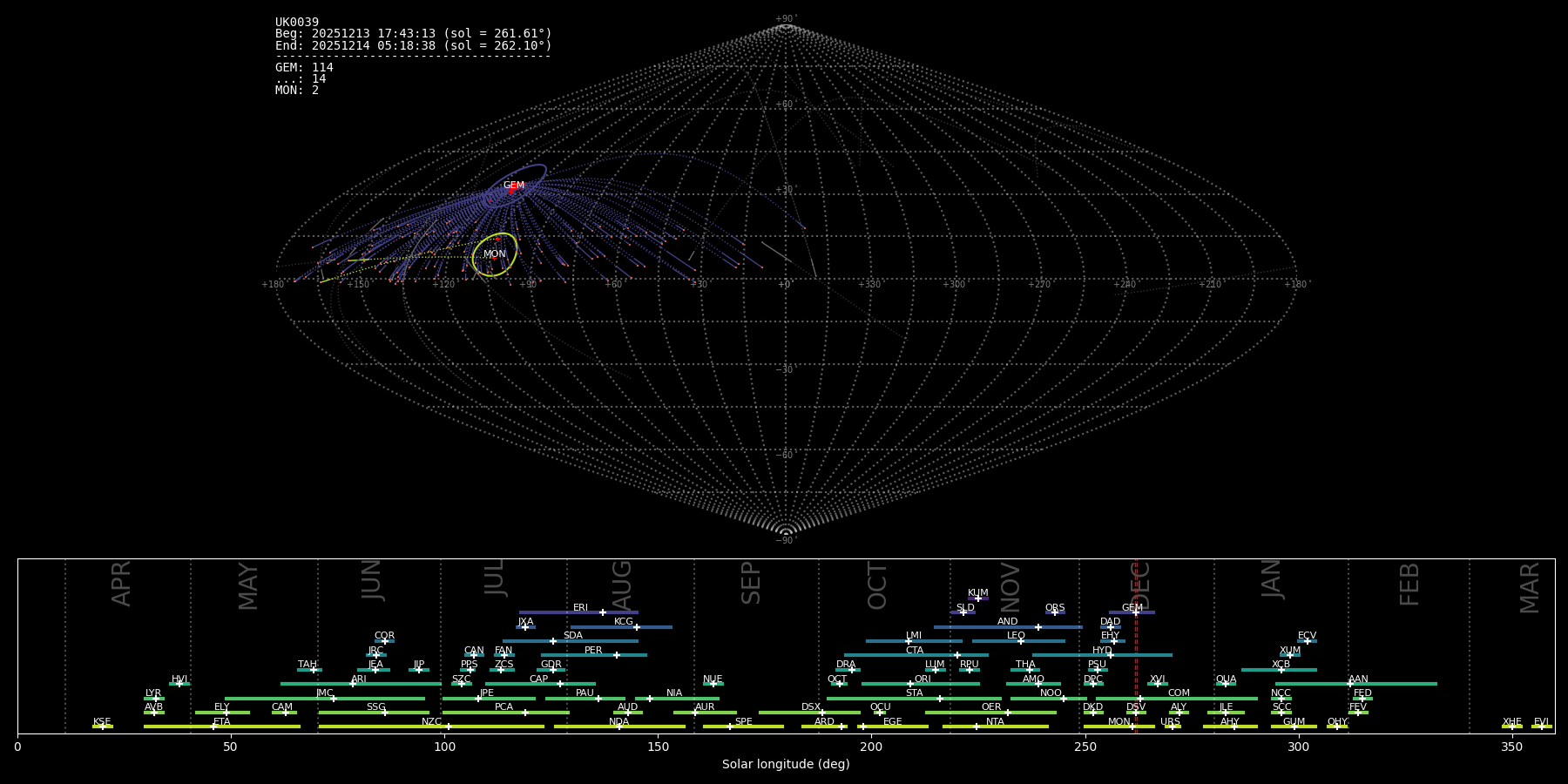Click the +90 north pole label

click(x=785, y=19)
